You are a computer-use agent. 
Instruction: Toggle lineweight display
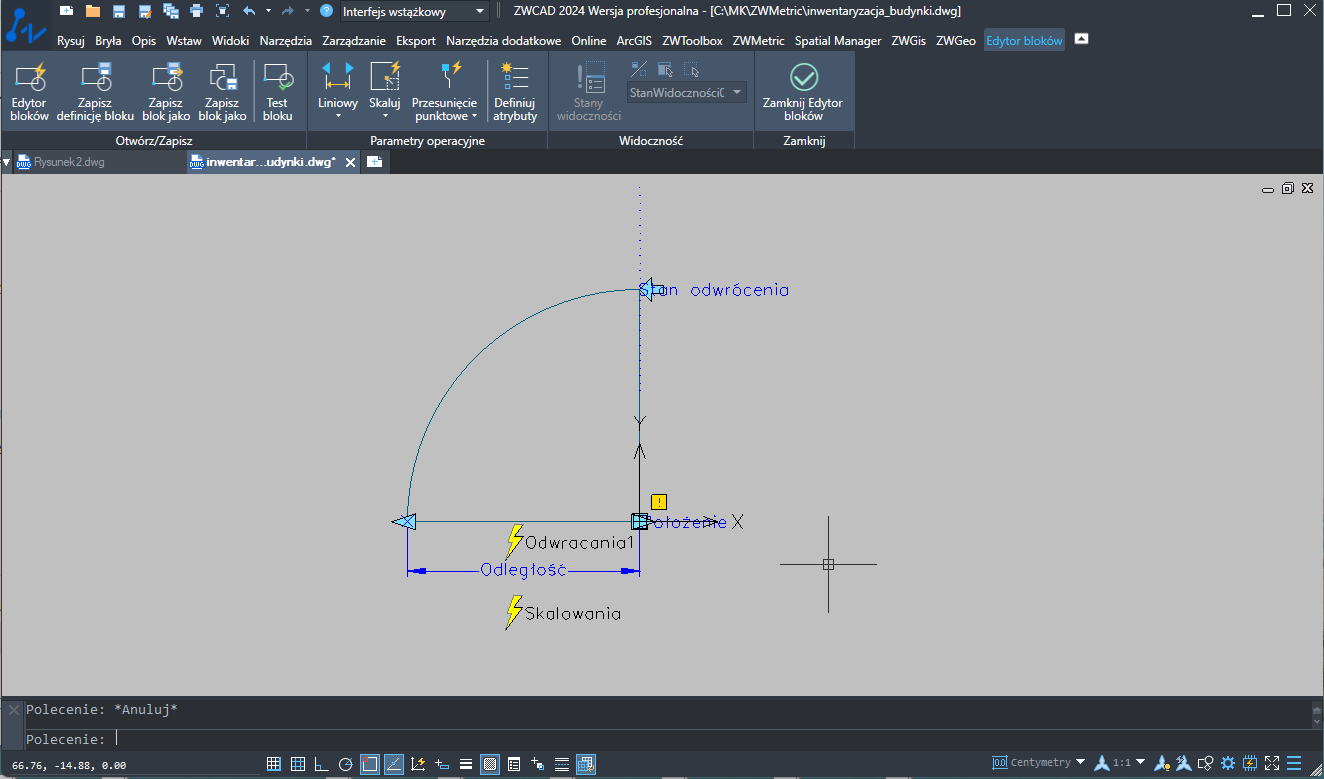click(x=466, y=764)
